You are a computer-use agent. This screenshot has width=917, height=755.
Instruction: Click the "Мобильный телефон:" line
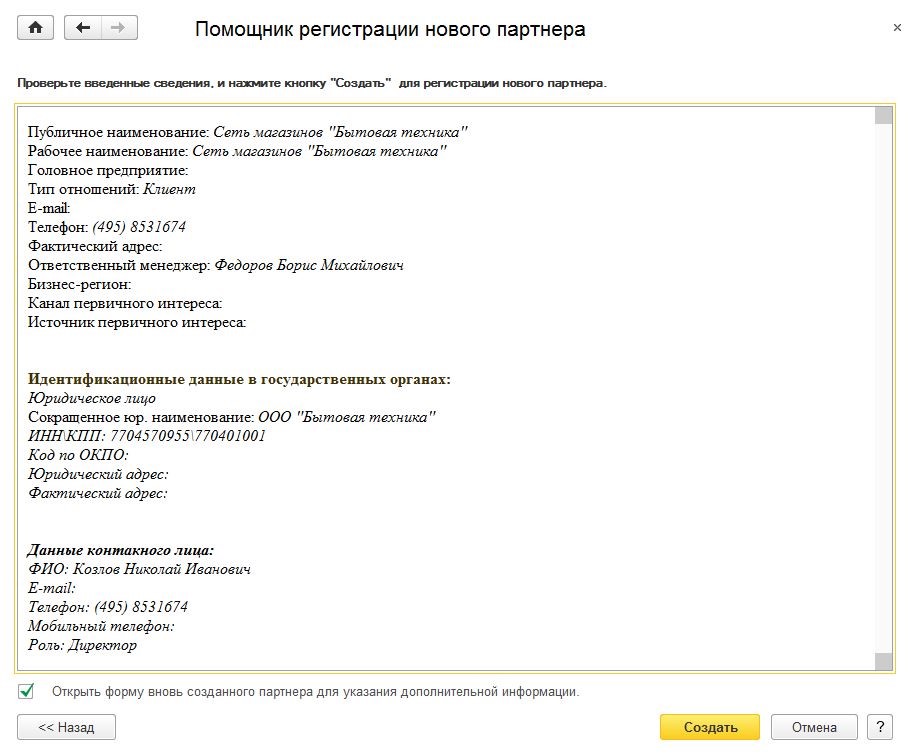click(x=101, y=626)
